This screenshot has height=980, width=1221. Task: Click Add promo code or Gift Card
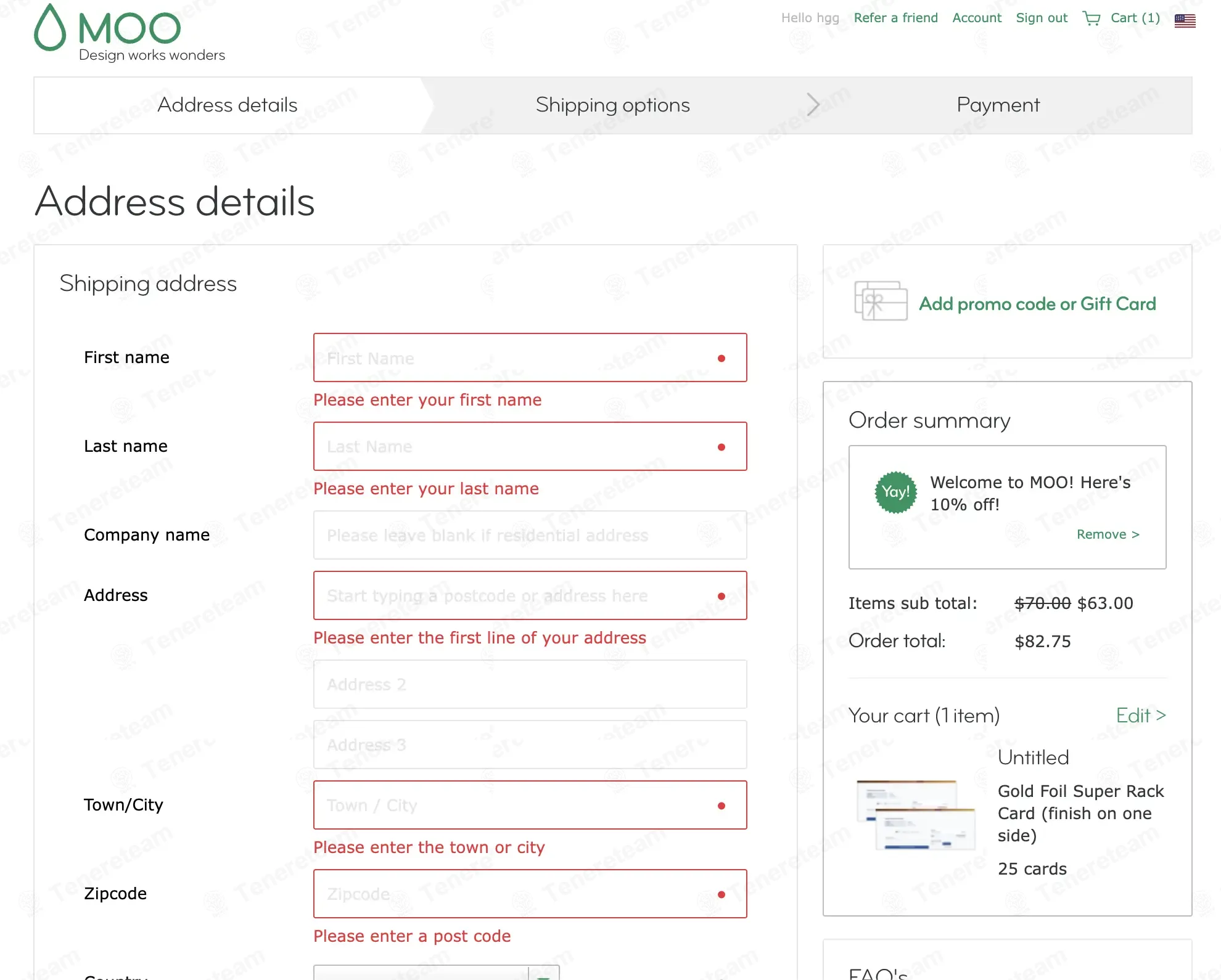pyautogui.click(x=1037, y=304)
